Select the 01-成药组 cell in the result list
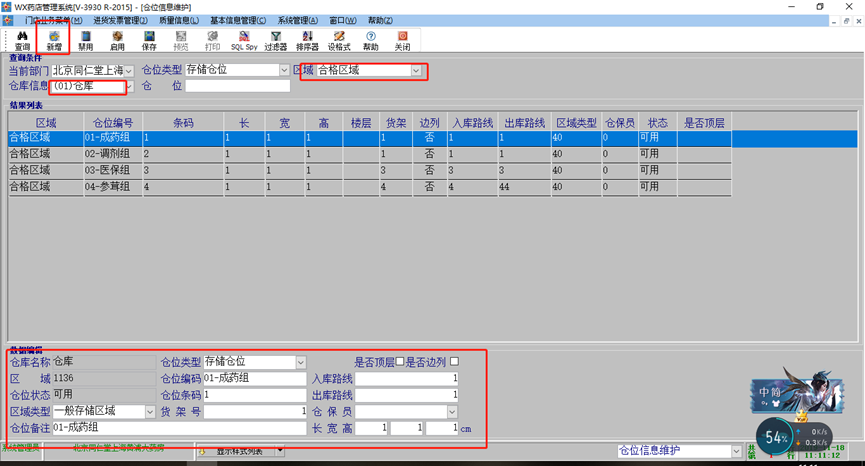Screen dimensions: 865x466 113,138
